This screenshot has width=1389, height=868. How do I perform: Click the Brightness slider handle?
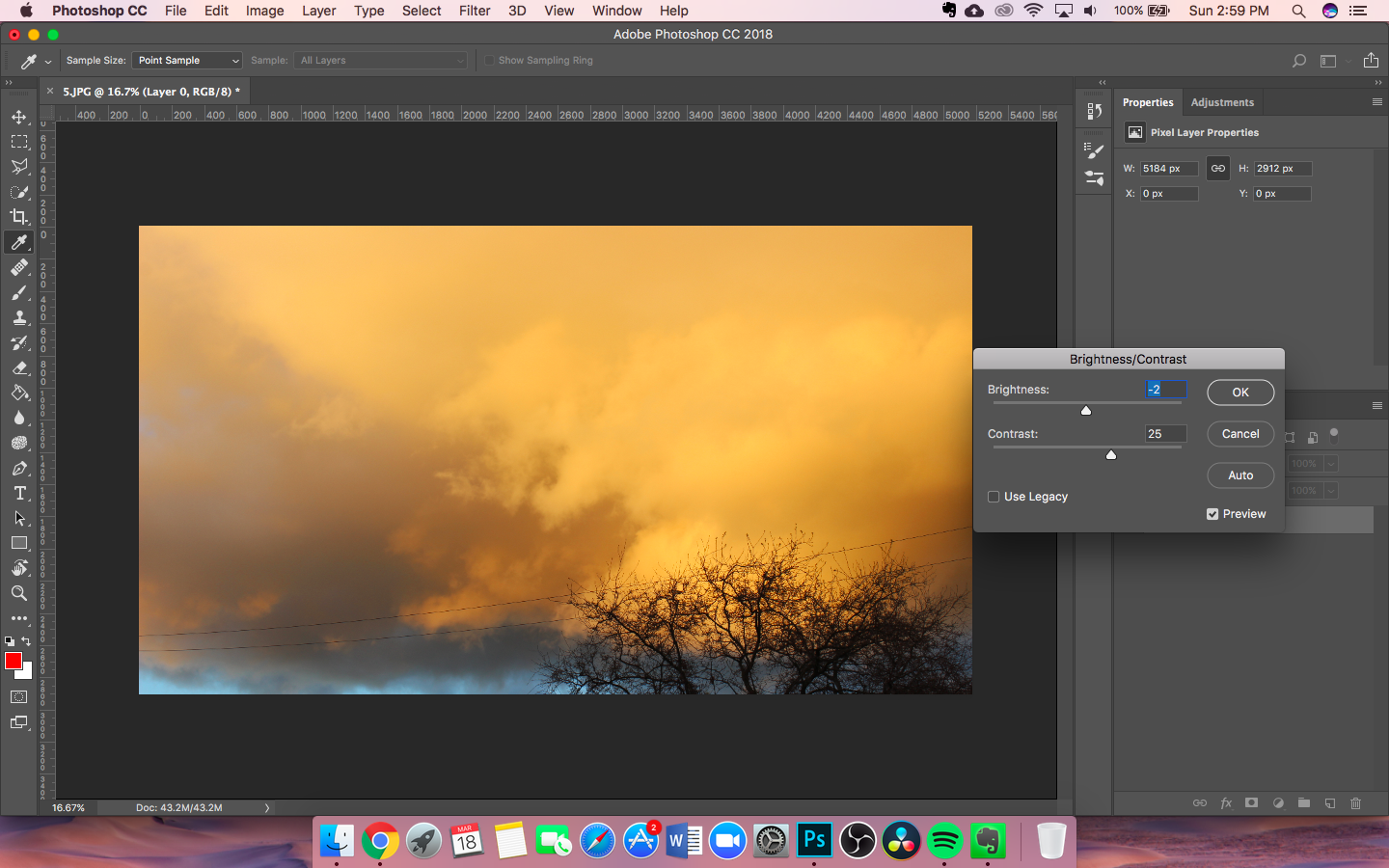[1086, 411]
